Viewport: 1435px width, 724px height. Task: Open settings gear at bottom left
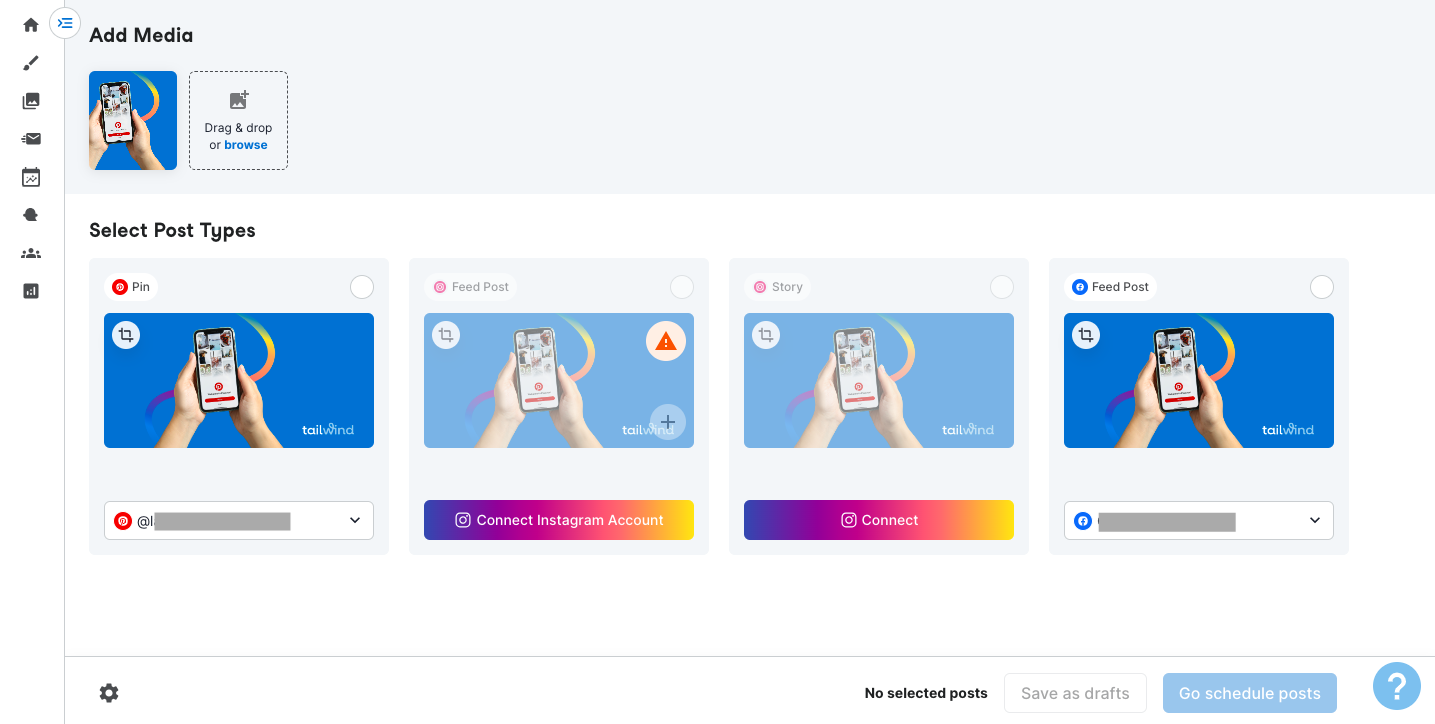click(109, 692)
